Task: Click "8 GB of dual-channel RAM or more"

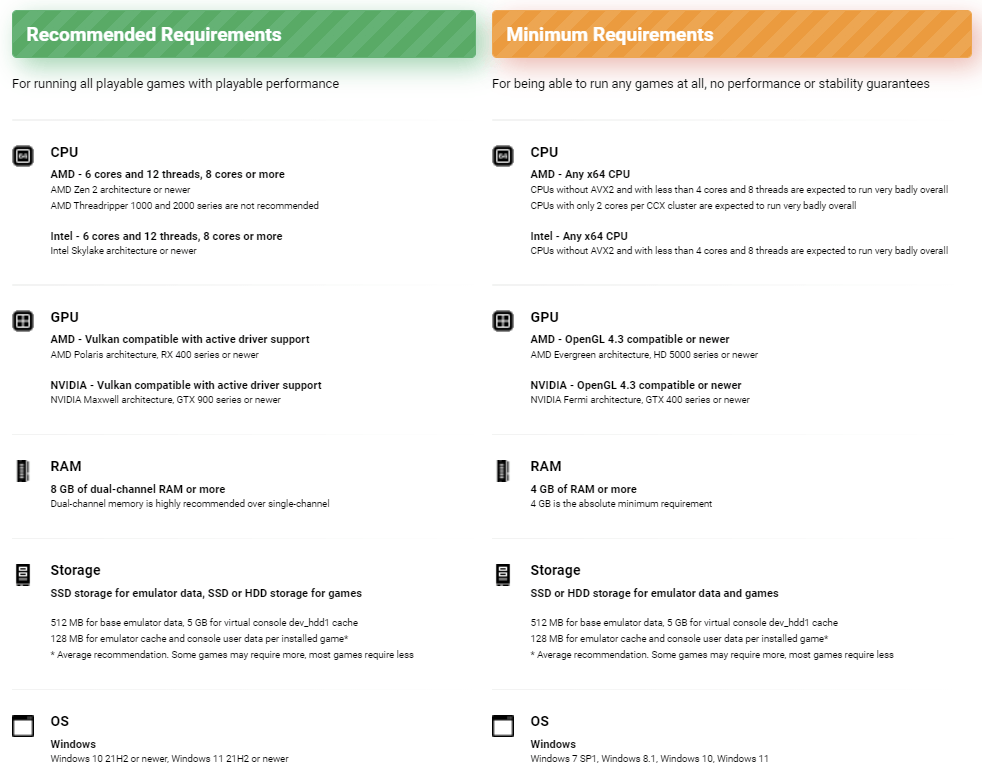Action: coord(138,489)
